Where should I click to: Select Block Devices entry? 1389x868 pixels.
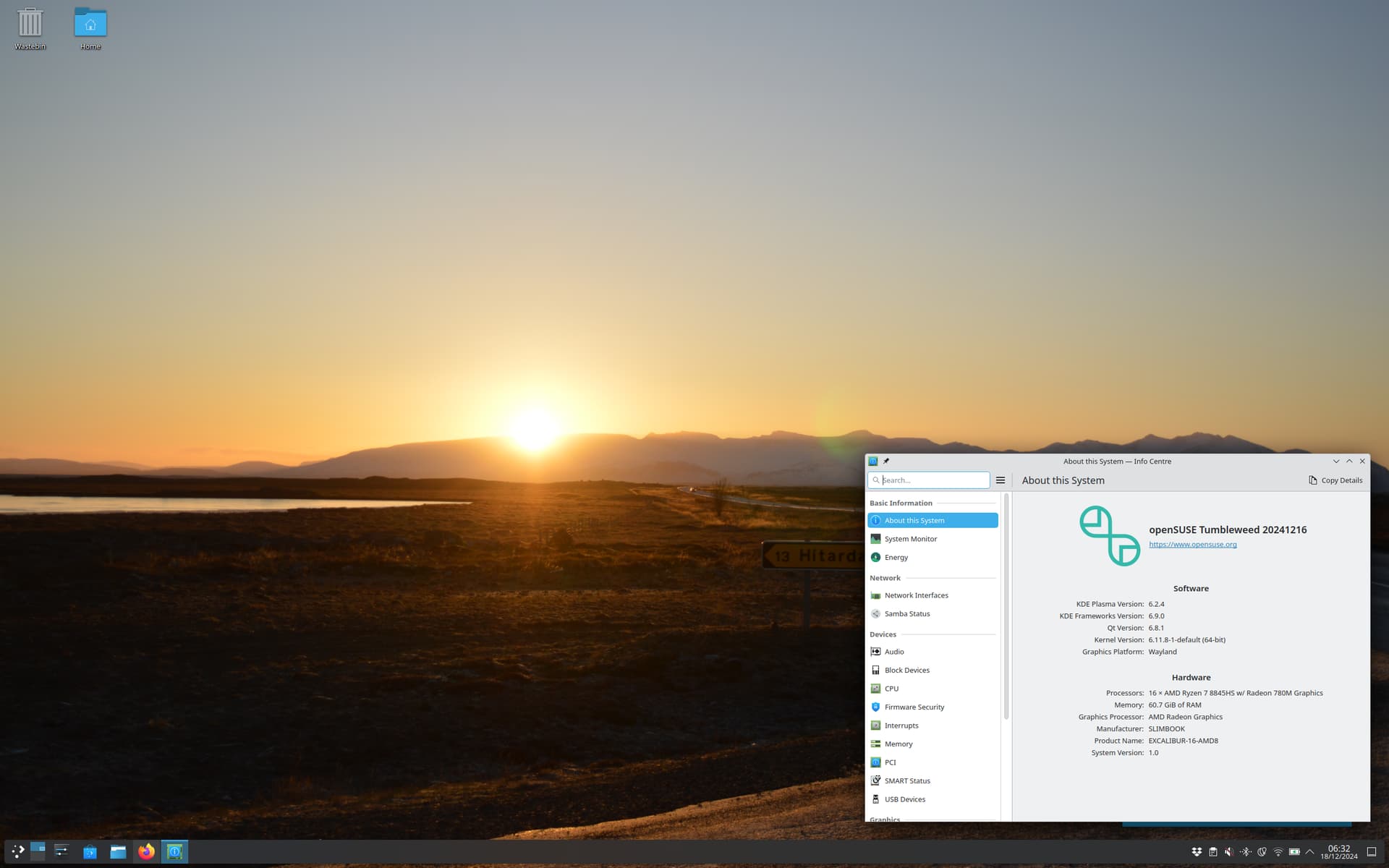coord(906,670)
